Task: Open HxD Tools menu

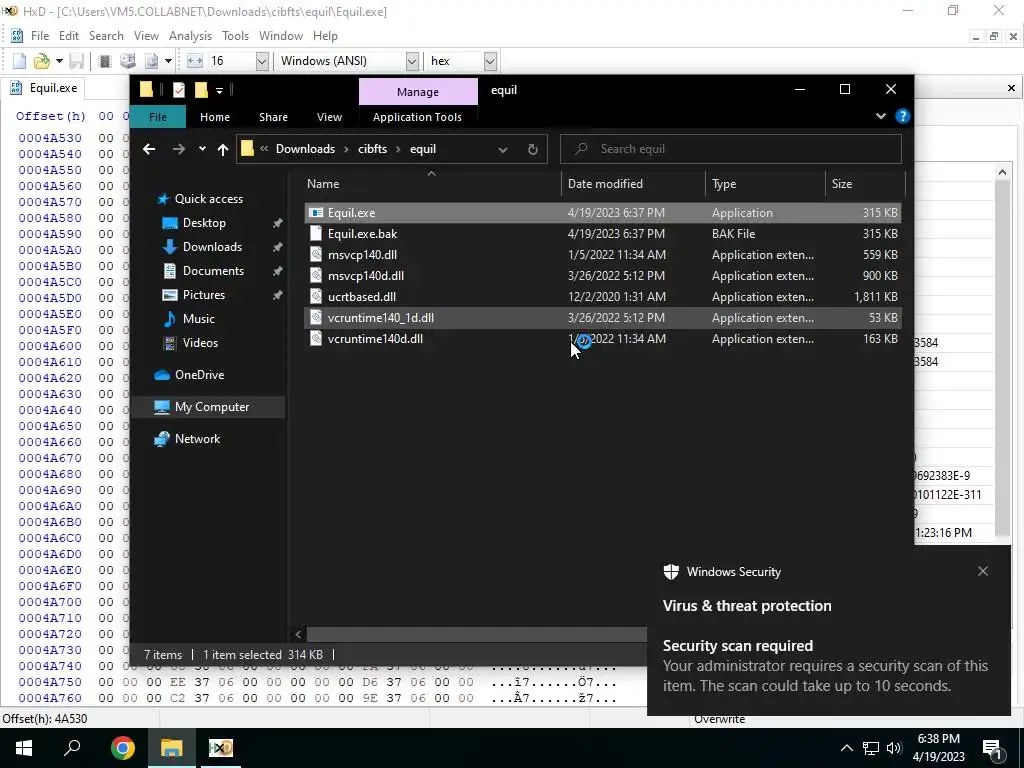Action: pos(235,36)
